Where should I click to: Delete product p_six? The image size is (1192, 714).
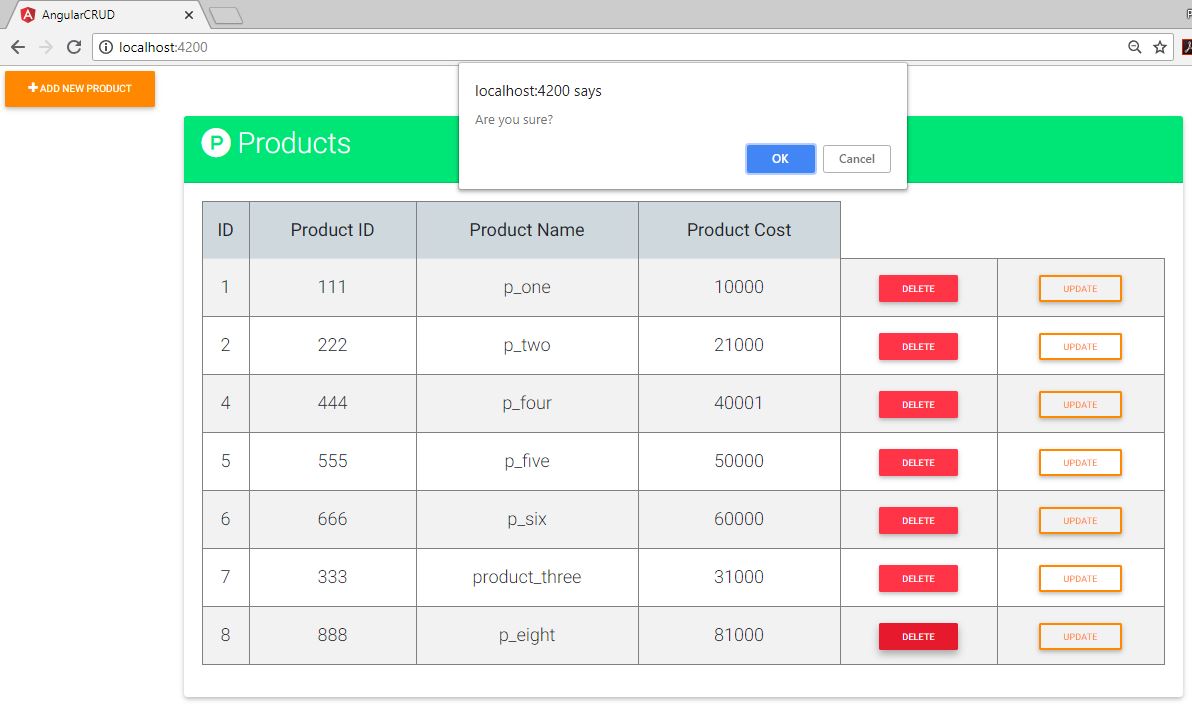pyautogui.click(x=918, y=520)
